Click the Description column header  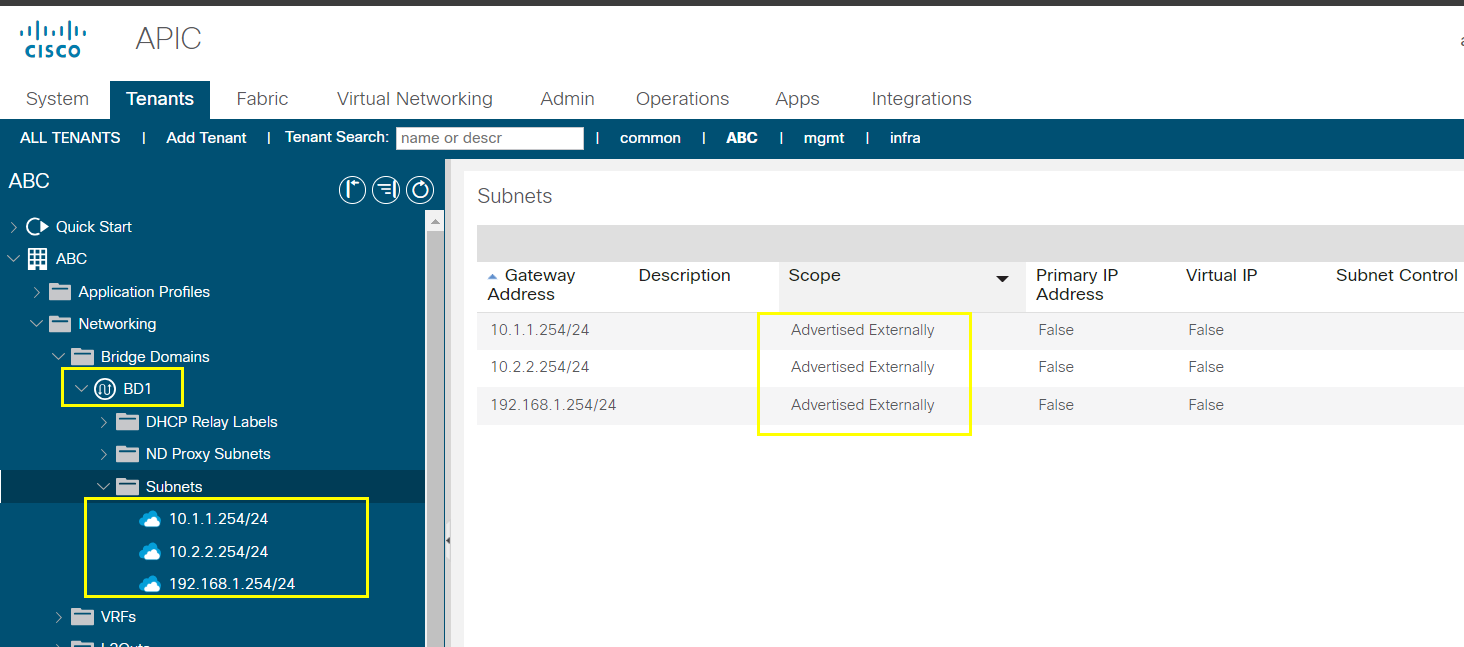click(684, 276)
